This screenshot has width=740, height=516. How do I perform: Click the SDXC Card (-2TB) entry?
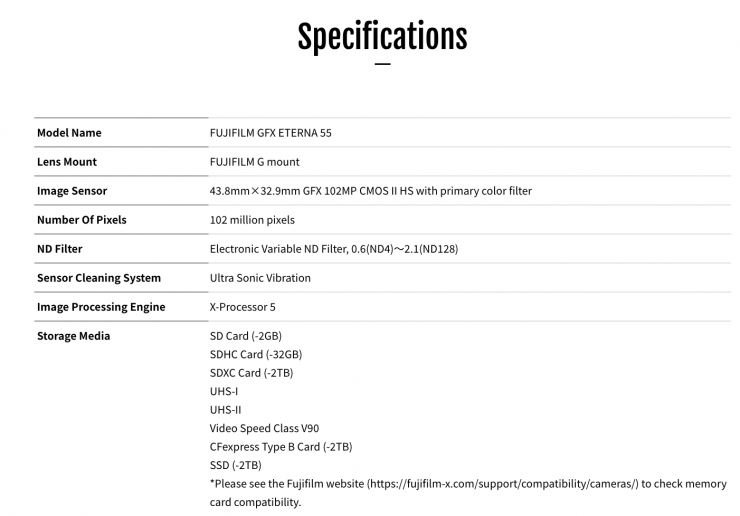pos(251,373)
